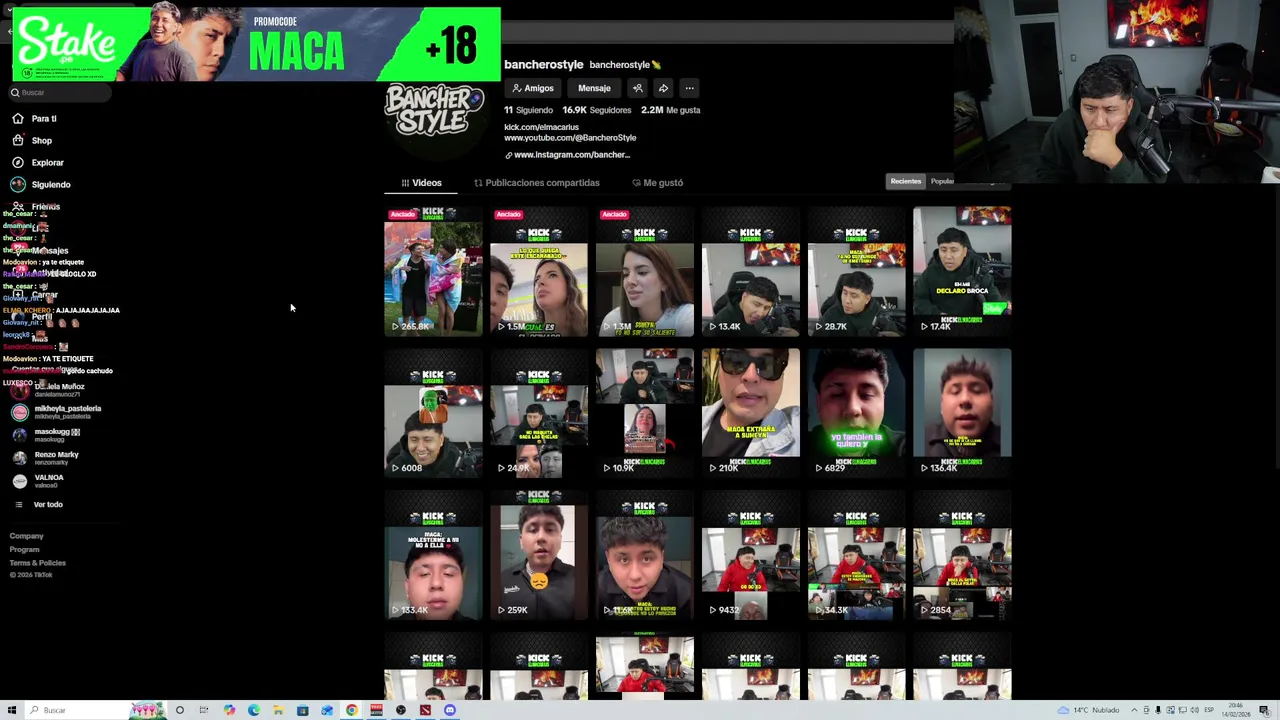This screenshot has width=1280, height=720.
Task: Open pinned video with 1.3M views
Action: click(x=645, y=271)
